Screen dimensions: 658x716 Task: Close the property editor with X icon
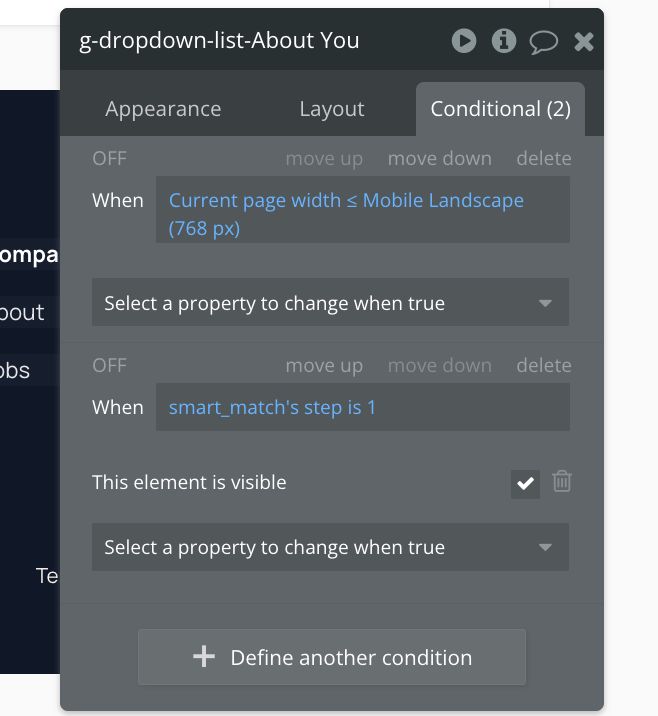click(584, 42)
